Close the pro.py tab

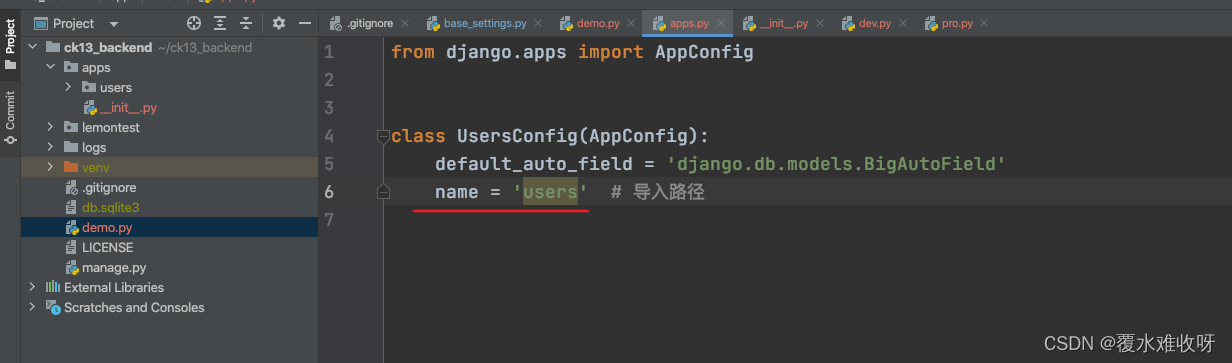[985, 23]
